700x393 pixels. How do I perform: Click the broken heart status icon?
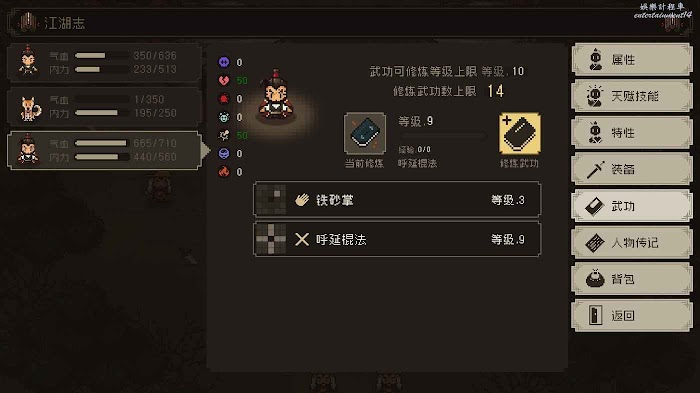click(x=224, y=80)
